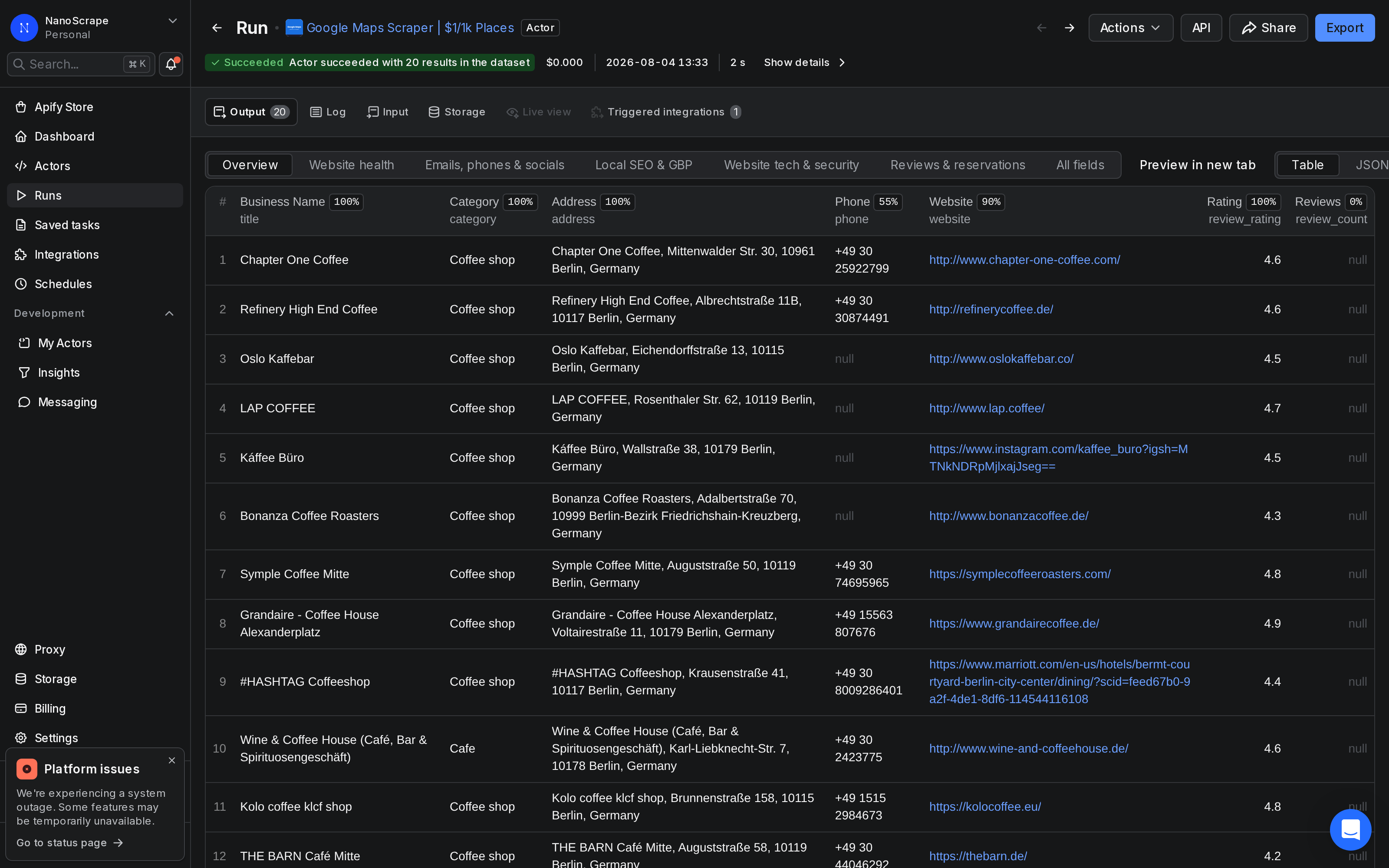This screenshot has height=868, width=1389.
Task: Open My Actors under Development
Action: pyautogui.click(x=95, y=343)
